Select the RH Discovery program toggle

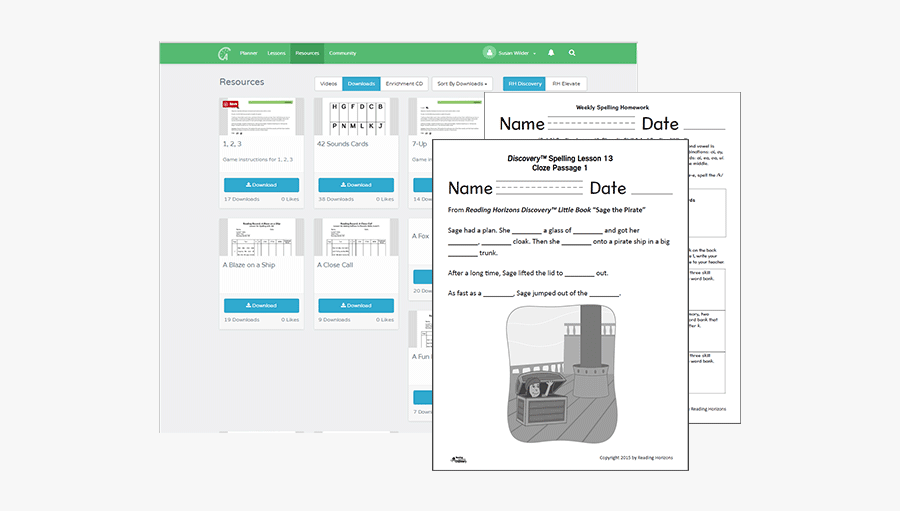coord(523,84)
